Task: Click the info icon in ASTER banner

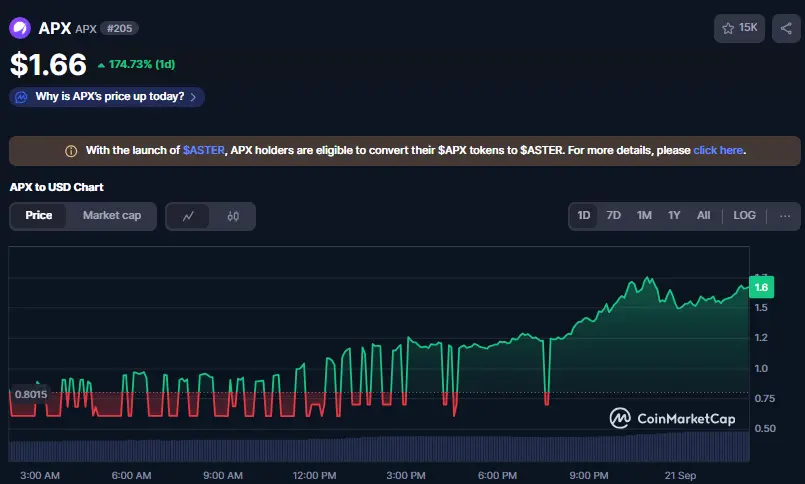Action: pyautogui.click(x=71, y=151)
